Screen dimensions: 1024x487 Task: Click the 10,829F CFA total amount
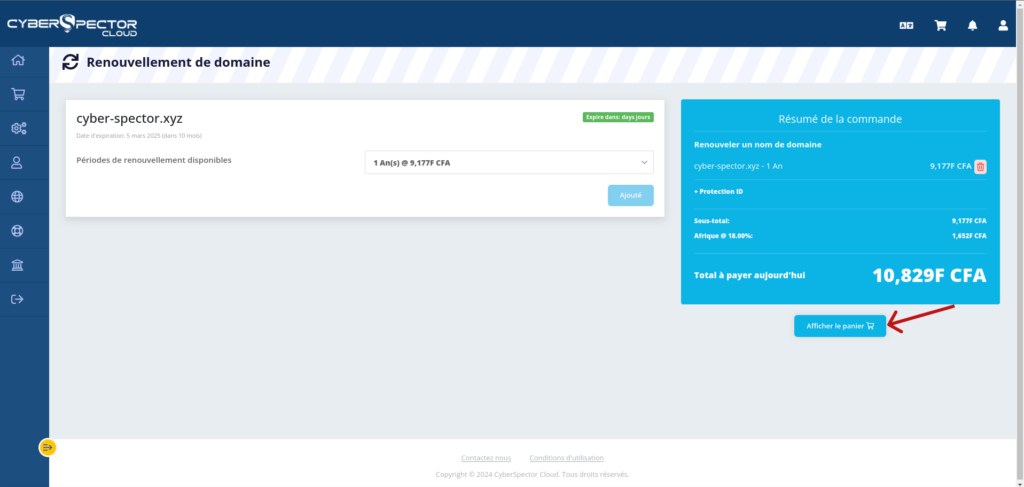click(x=929, y=275)
